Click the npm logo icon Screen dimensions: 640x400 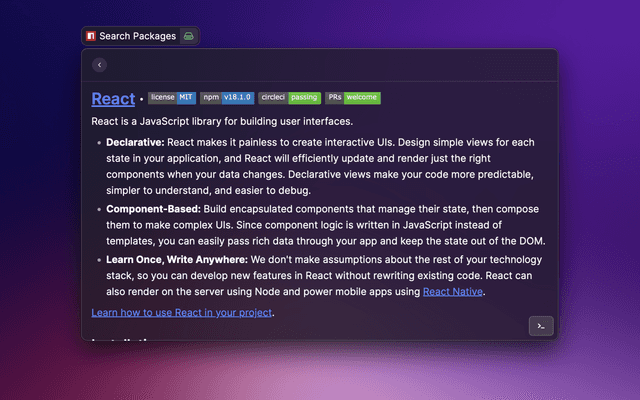coord(91,36)
